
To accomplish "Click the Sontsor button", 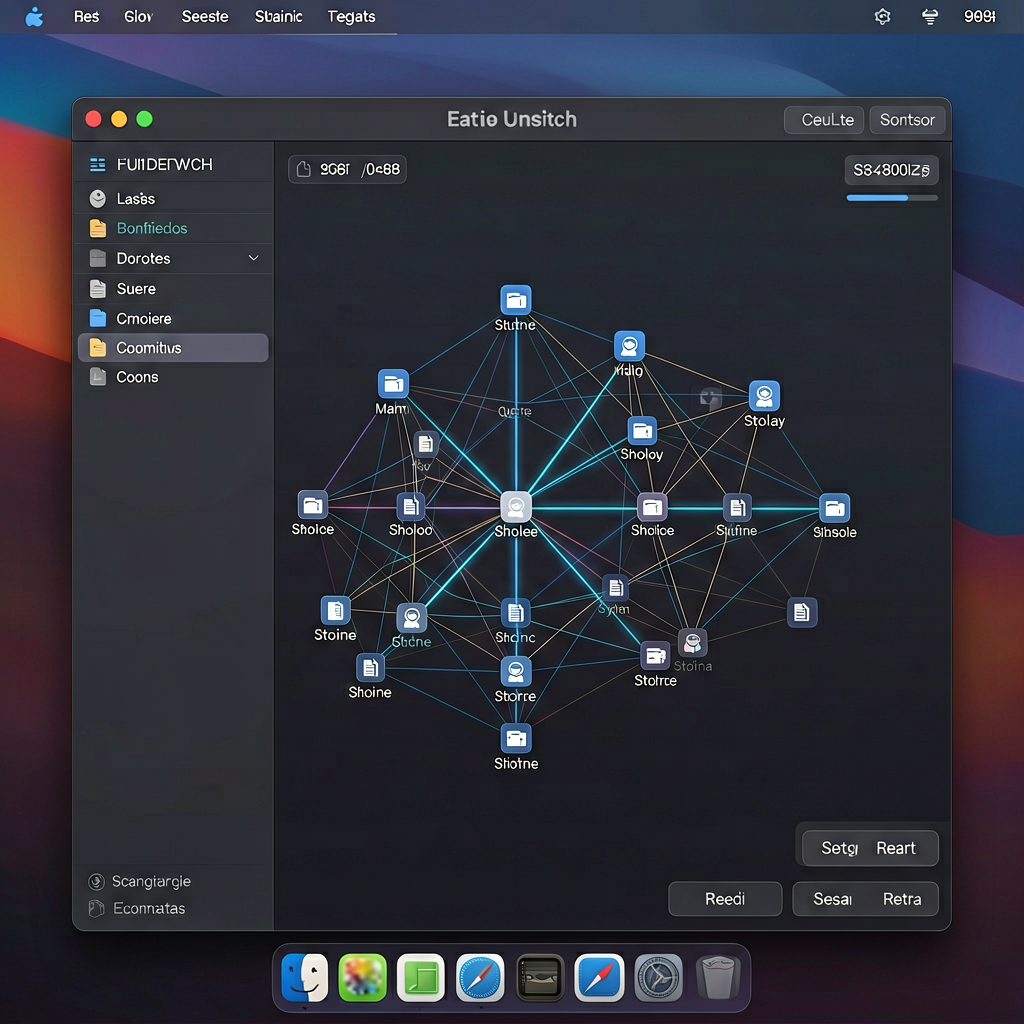I will tap(907, 120).
